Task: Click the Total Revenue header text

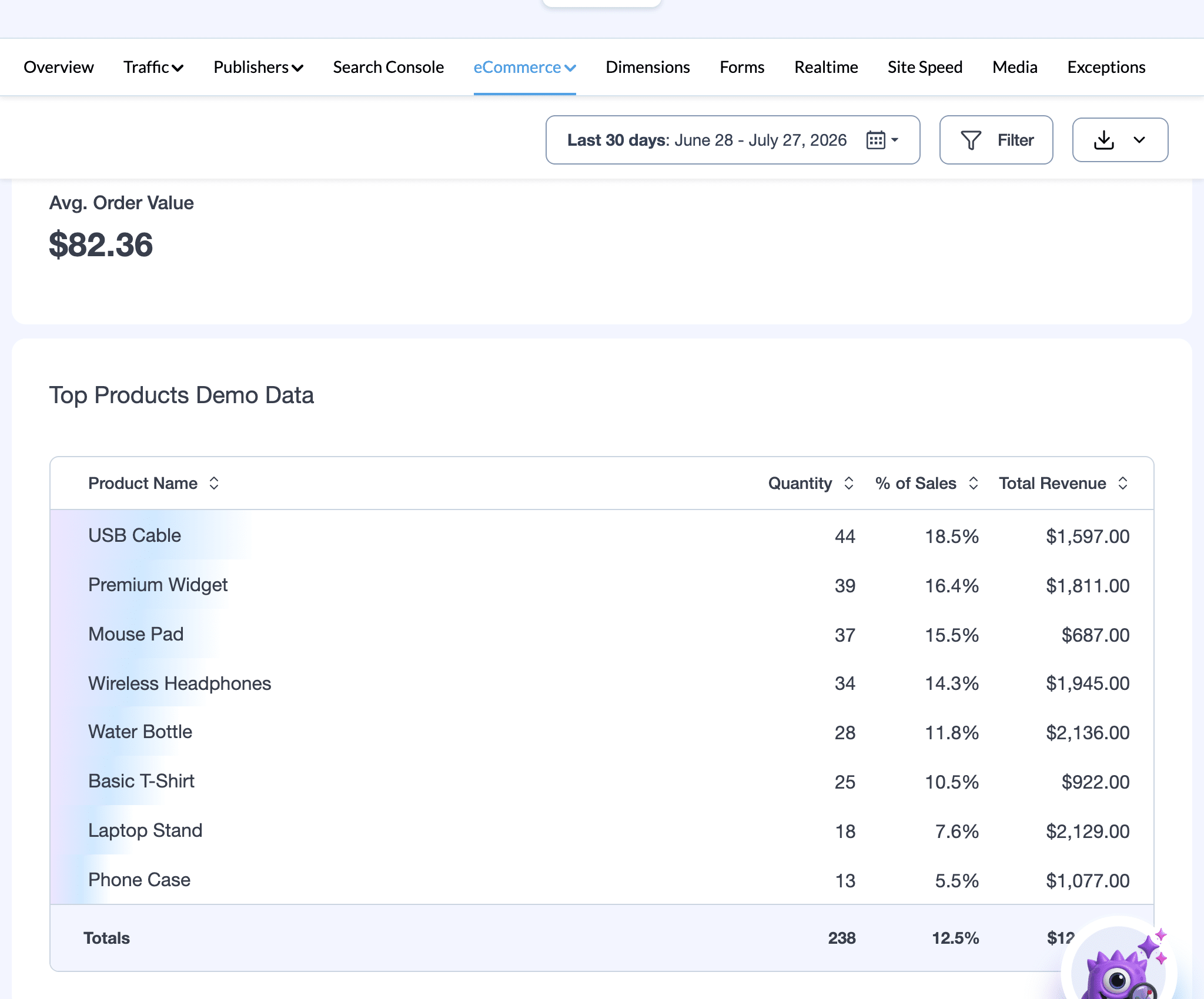Action: (x=1052, y=483)
